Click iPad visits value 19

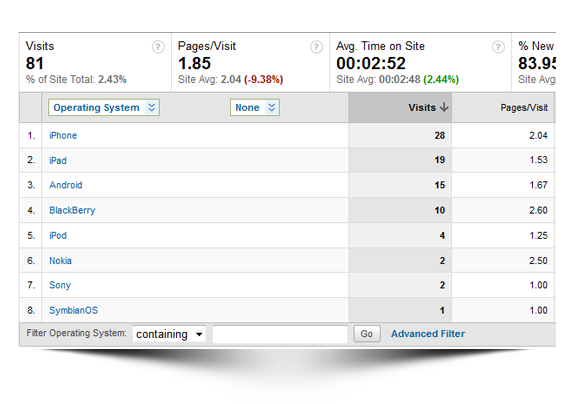pos(439,160)
